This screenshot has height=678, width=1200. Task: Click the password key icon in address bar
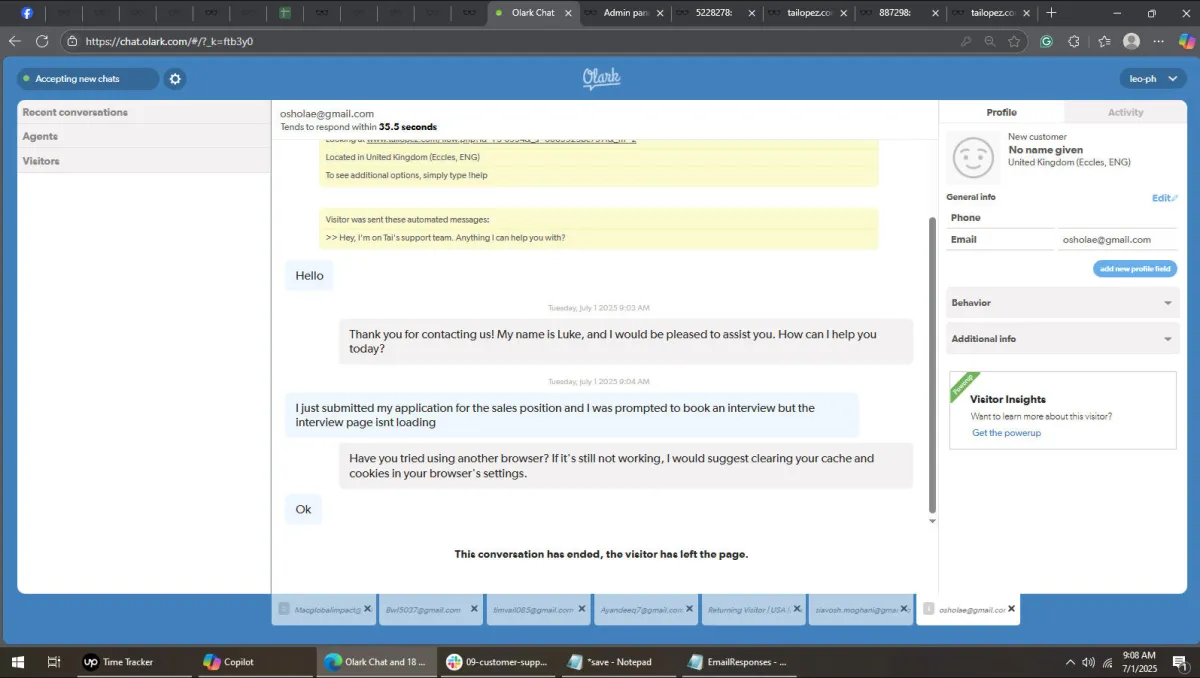pos(965,41)
